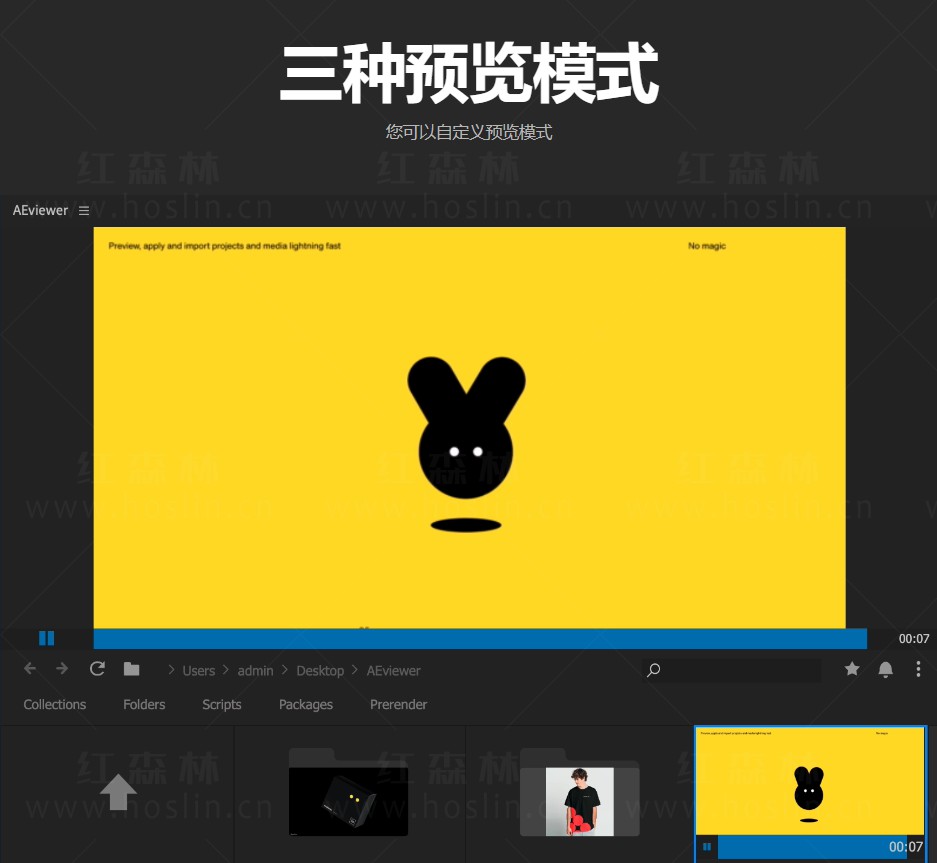Image resolution: width=937 pixels, height=863 pixels.
Task: Click the blue preview progress bar
Action: (x=480, y=638)
